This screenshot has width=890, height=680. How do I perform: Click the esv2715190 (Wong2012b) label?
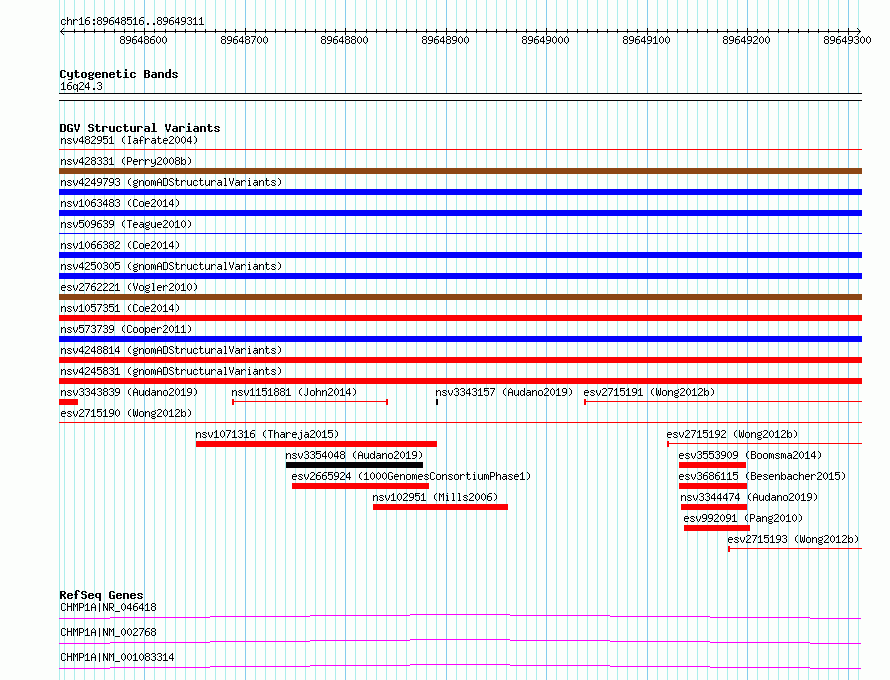pyautogui.click(x=126, y=413)
